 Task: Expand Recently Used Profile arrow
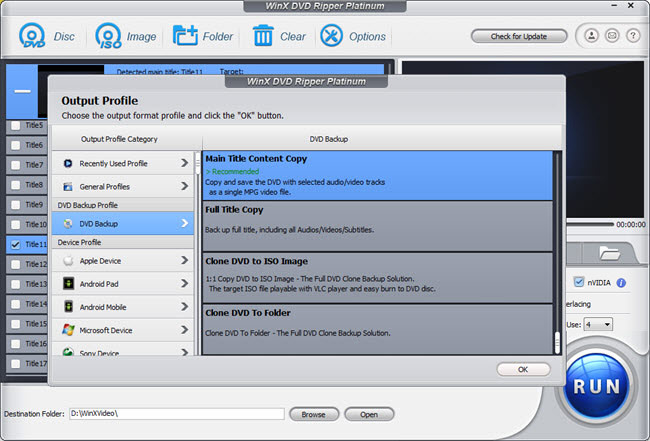click(x=185, y=163)
